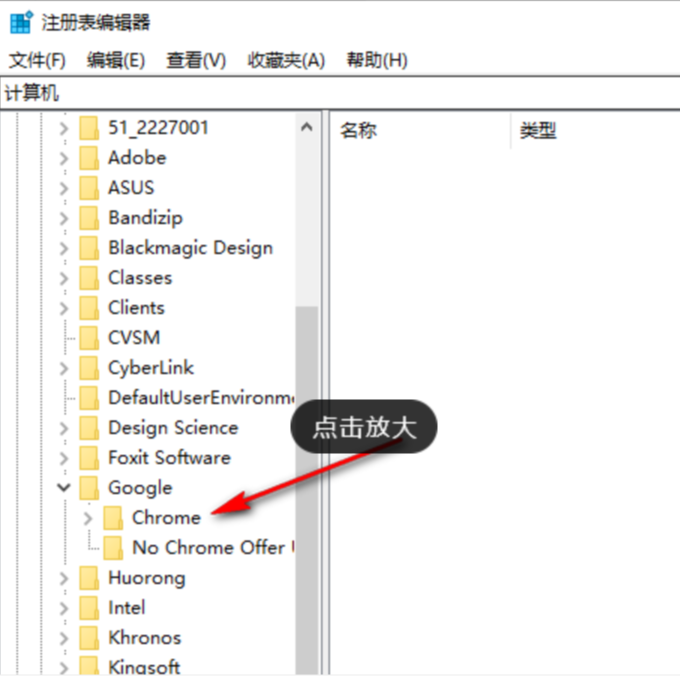
Task: Expand the 51_2227001 key
Action: (x=64, y=128)
